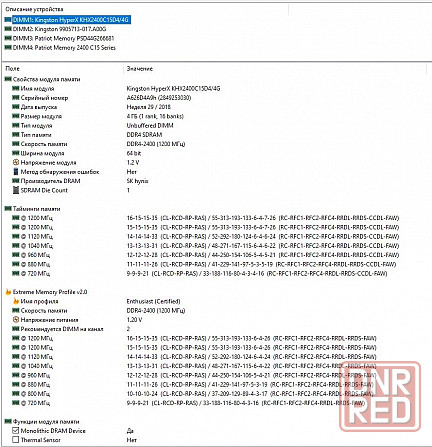This screenshot has height=447, width=432.
Task: Click icon of Свойства модуля памяти group
Action: [x=8, y=79]
